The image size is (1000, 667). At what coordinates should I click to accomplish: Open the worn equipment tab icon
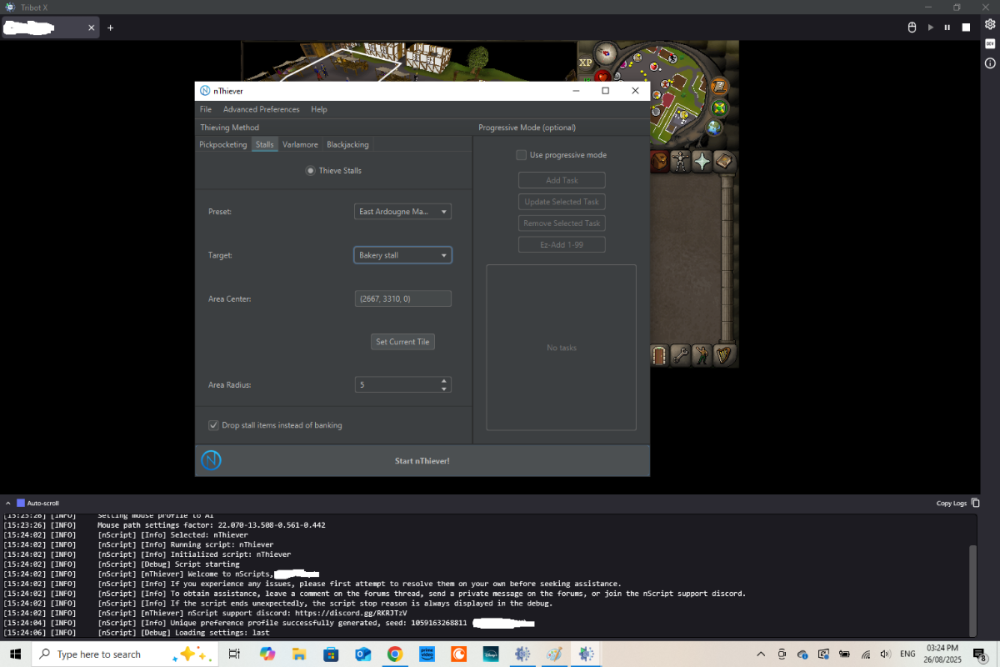[x=682, y=161]
